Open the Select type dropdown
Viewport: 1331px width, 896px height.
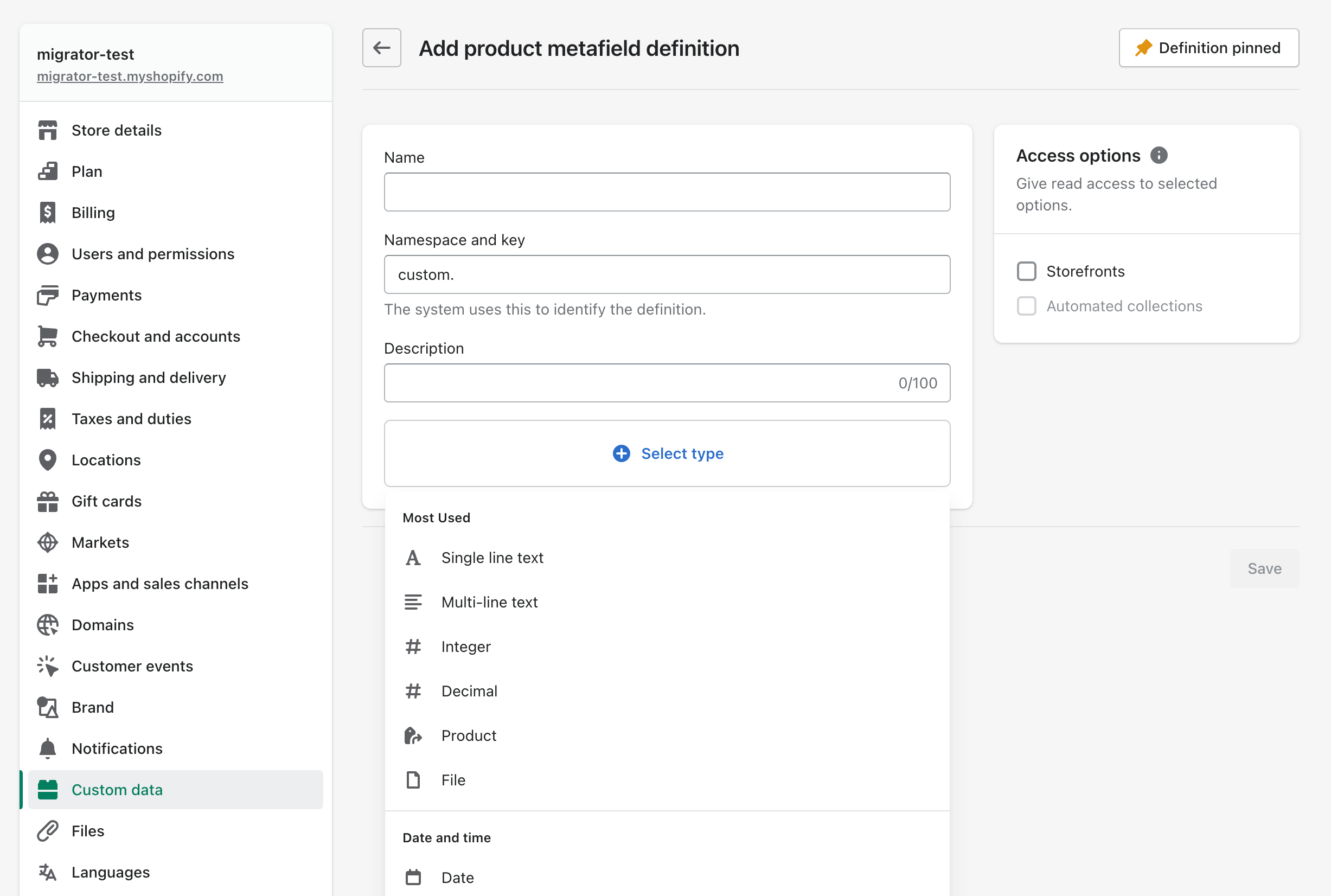(x=667, y=453)
